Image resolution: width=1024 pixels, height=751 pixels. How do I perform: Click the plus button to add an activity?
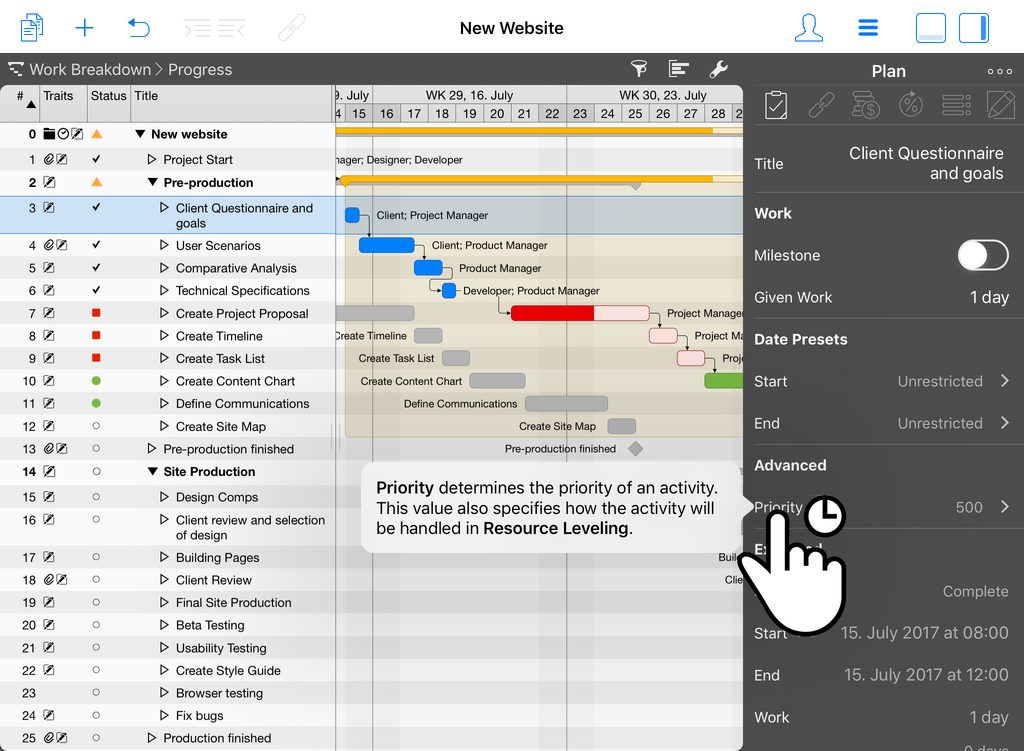click(85, 27)
